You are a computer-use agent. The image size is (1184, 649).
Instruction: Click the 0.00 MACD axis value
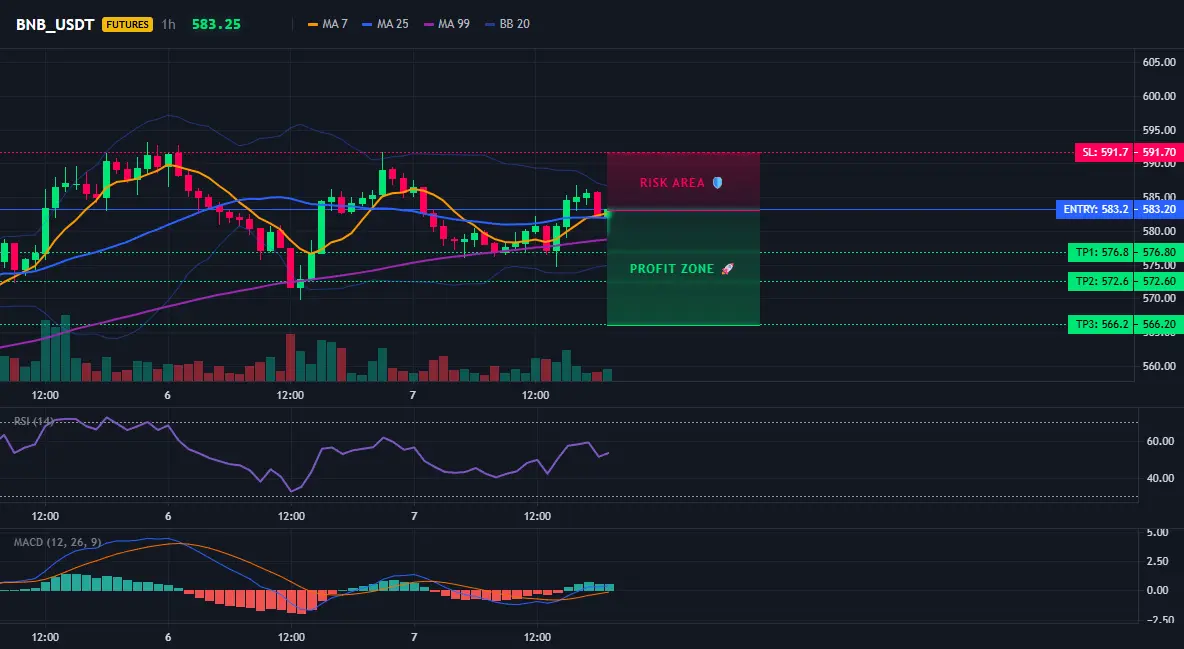(x=1158, y=591)
